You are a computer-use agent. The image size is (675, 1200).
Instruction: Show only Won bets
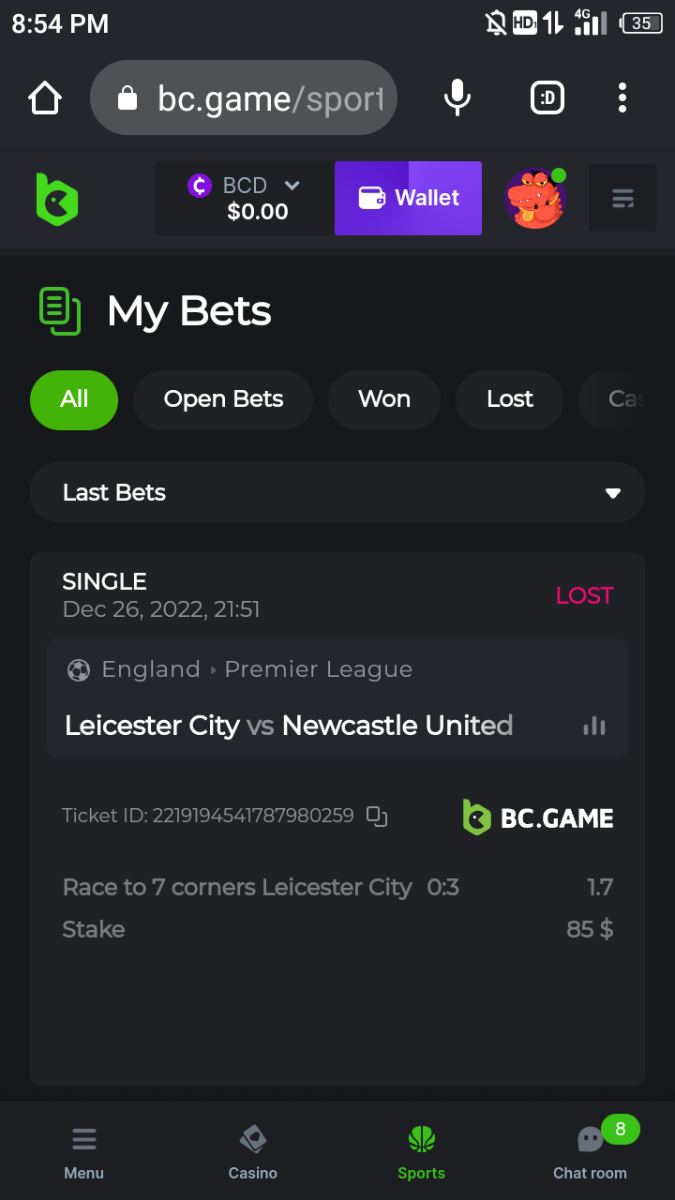[384, 399]
